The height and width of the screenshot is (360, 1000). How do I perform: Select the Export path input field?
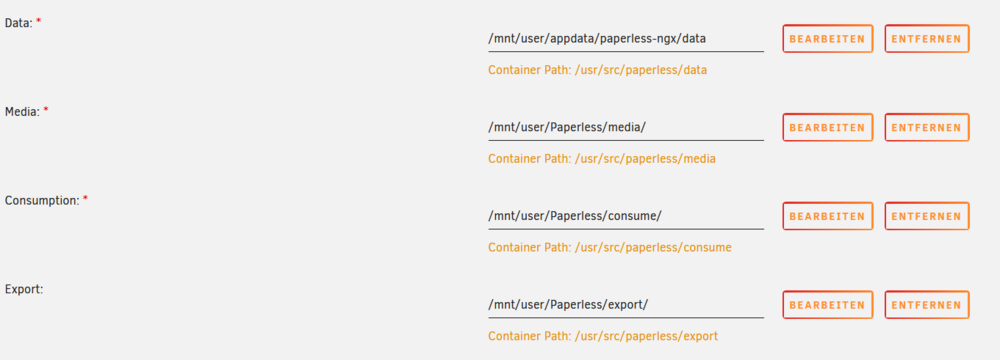click(626, 305)
